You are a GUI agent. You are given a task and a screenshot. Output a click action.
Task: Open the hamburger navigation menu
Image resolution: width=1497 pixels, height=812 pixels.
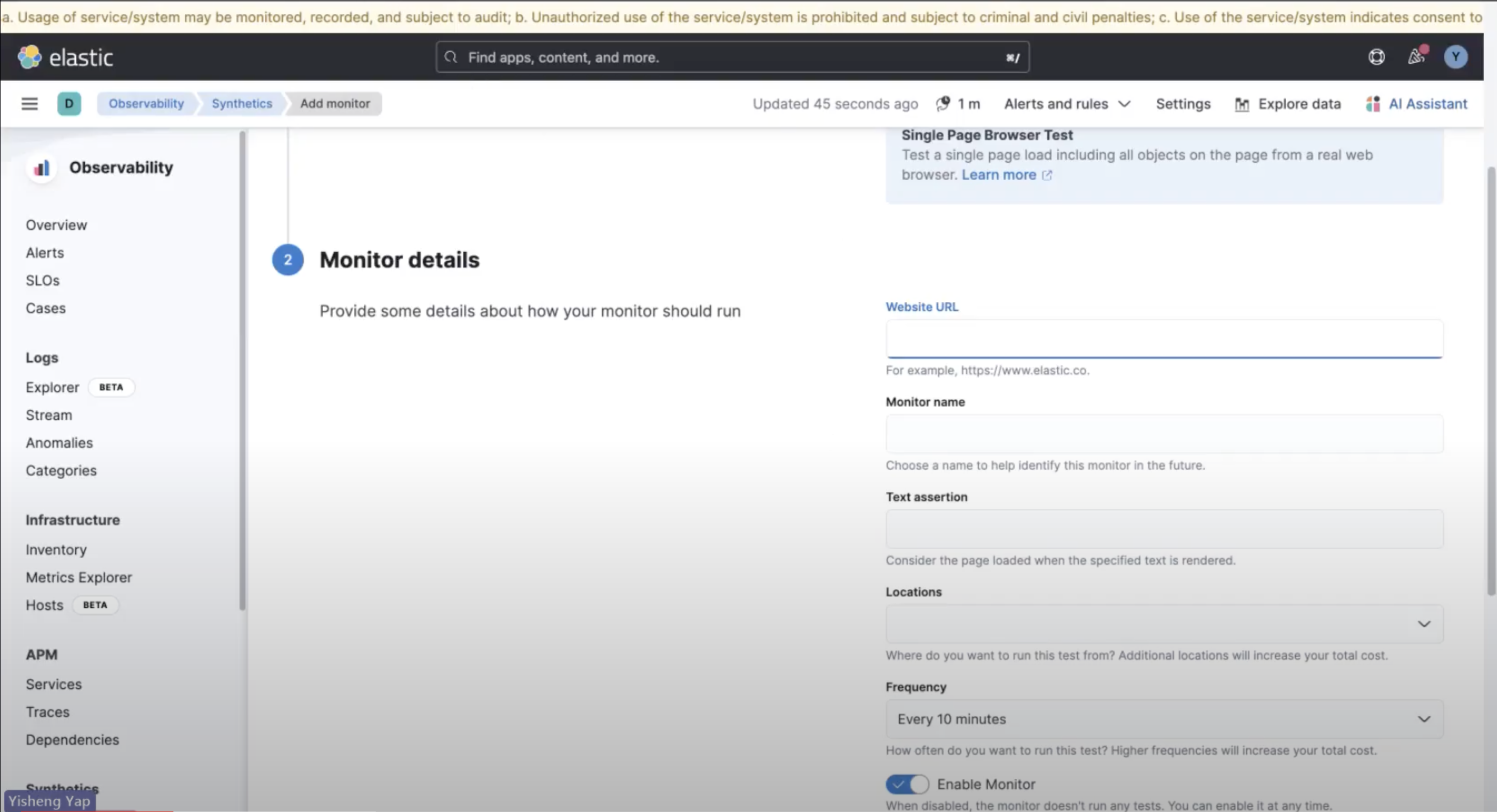(29, 103)
